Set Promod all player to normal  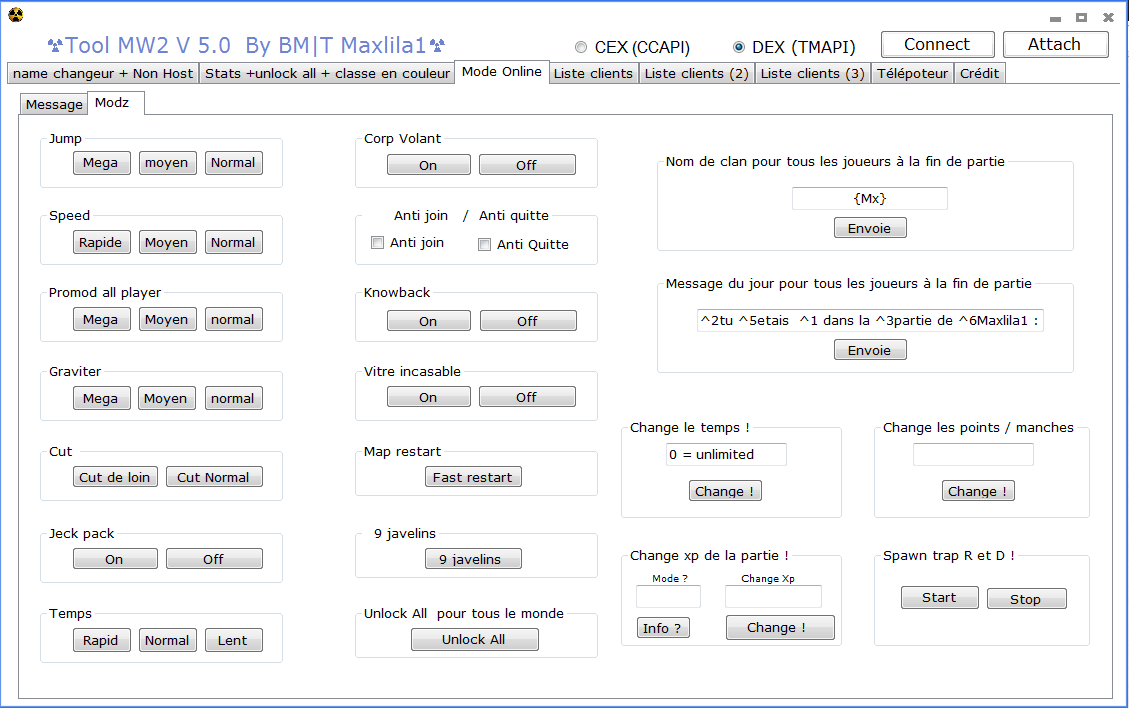pyautogui.click(x=233, y=320)
